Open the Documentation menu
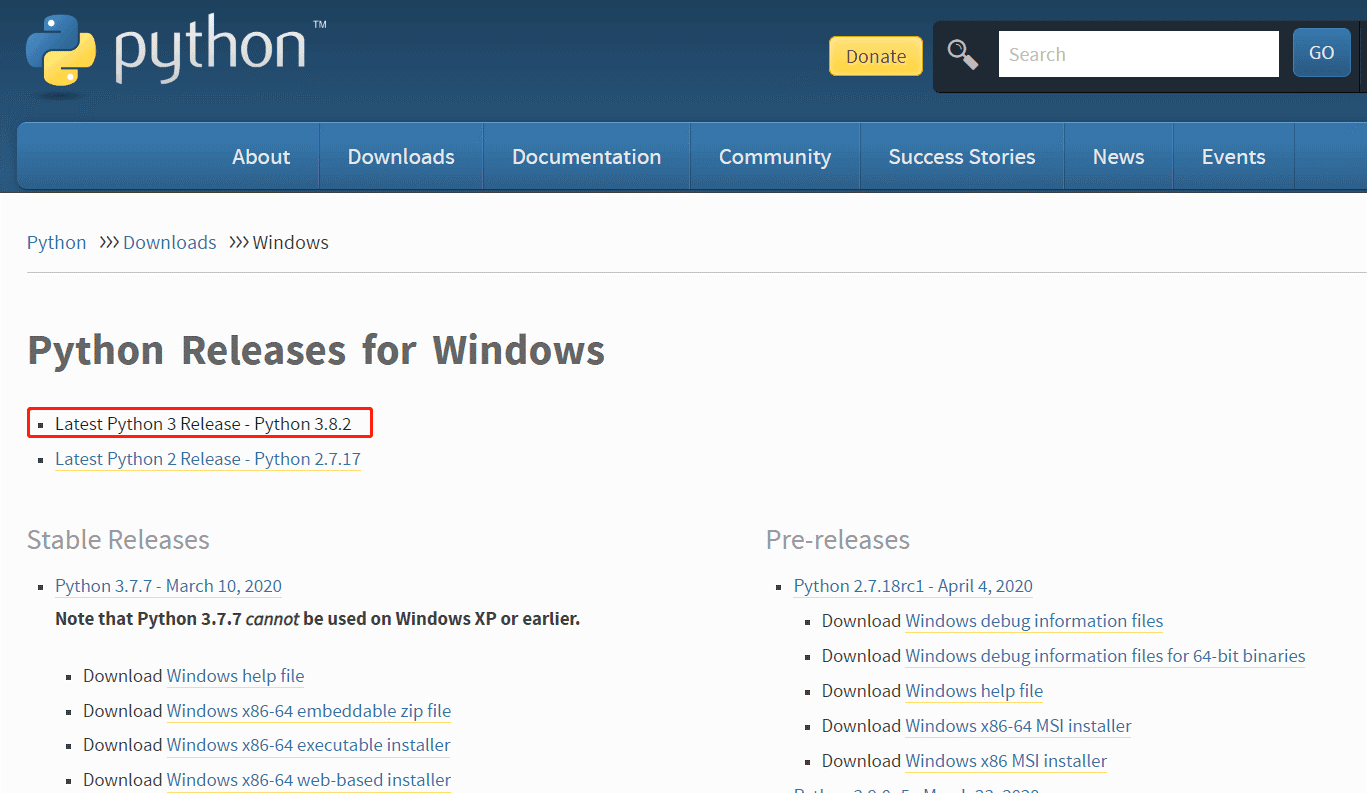This screenshot has height=793, width=1367. 586,156
